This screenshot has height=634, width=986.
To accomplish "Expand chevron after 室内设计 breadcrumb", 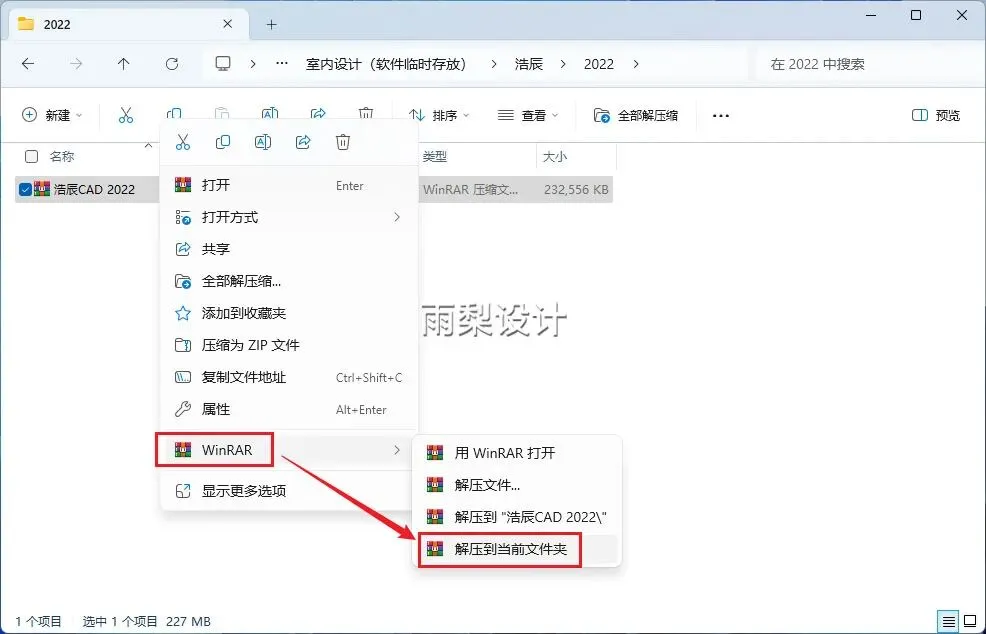I will point(494,64).
